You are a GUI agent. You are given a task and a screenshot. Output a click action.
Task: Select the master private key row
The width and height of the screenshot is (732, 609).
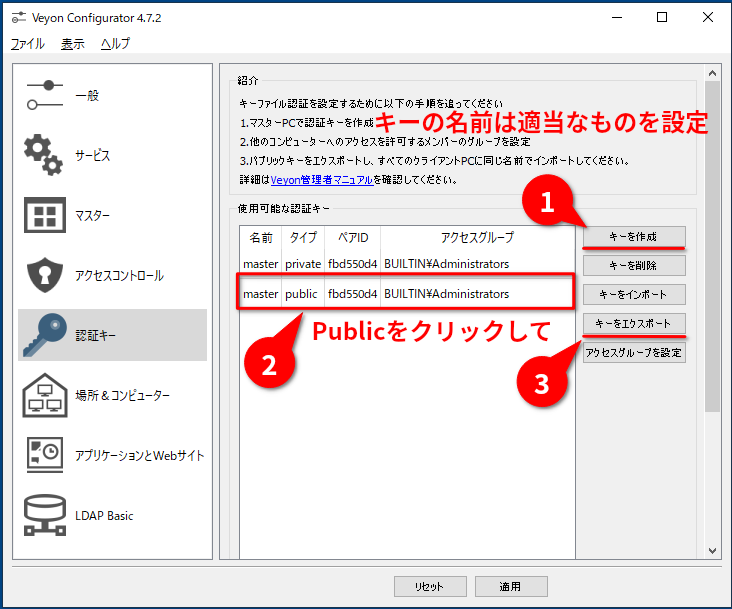click(407, 264)
